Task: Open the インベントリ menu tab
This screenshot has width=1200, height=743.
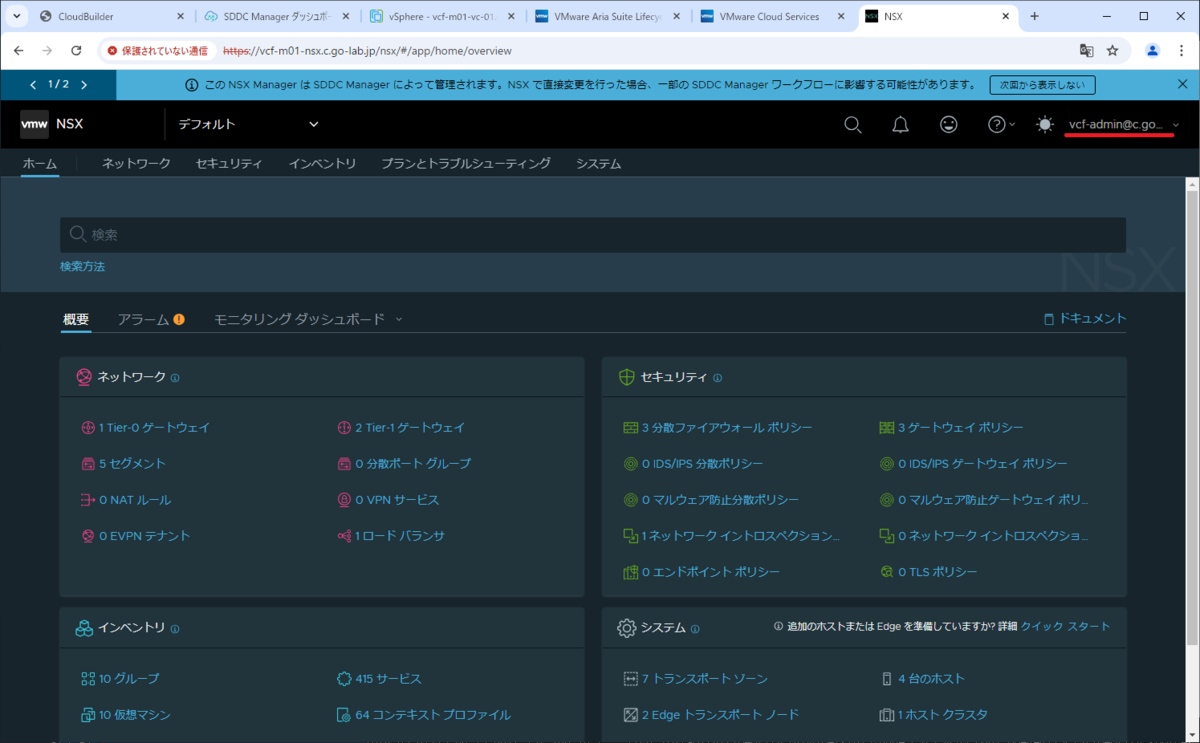Action: pos(322,163)
